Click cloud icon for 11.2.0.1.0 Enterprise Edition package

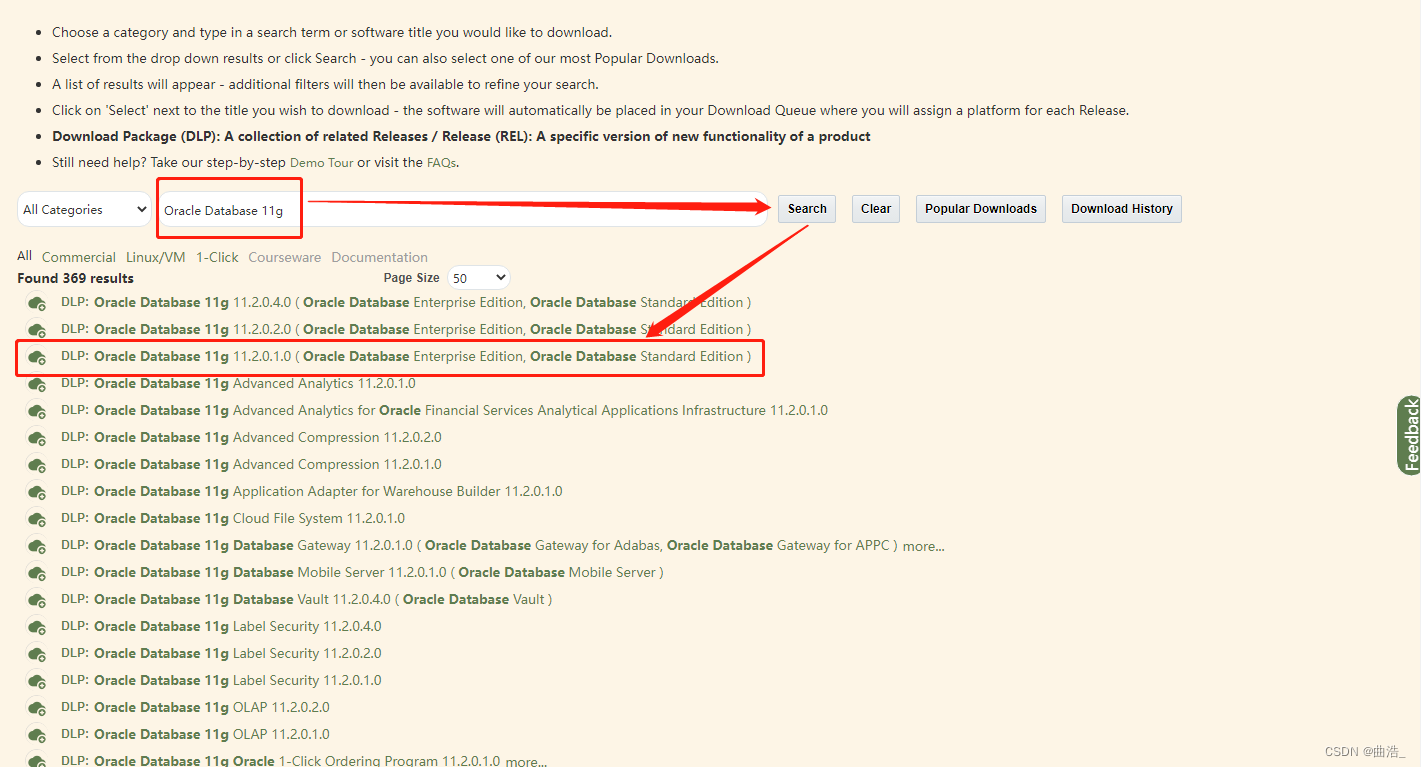tap(37, 357)
